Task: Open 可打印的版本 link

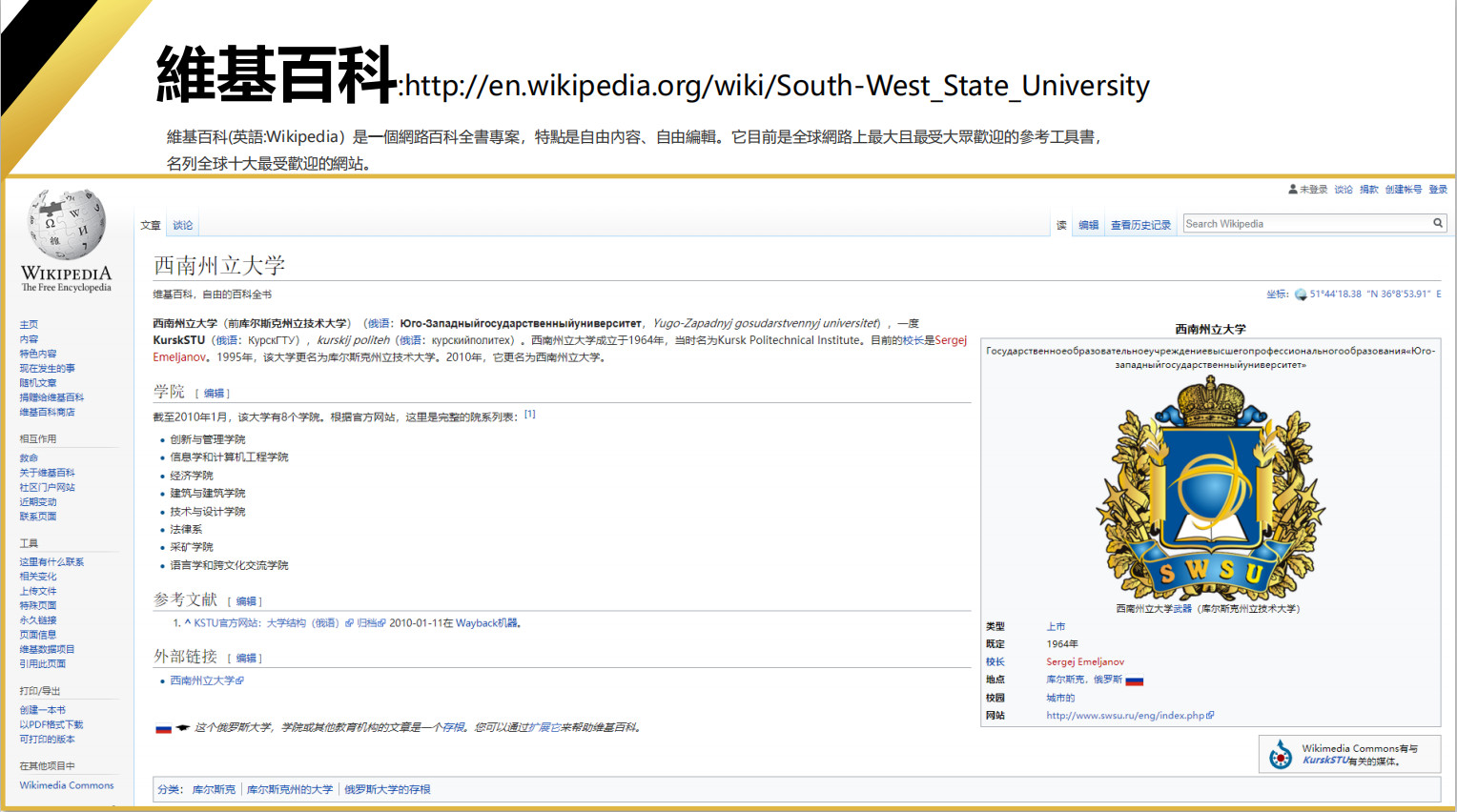Action: 47,740
